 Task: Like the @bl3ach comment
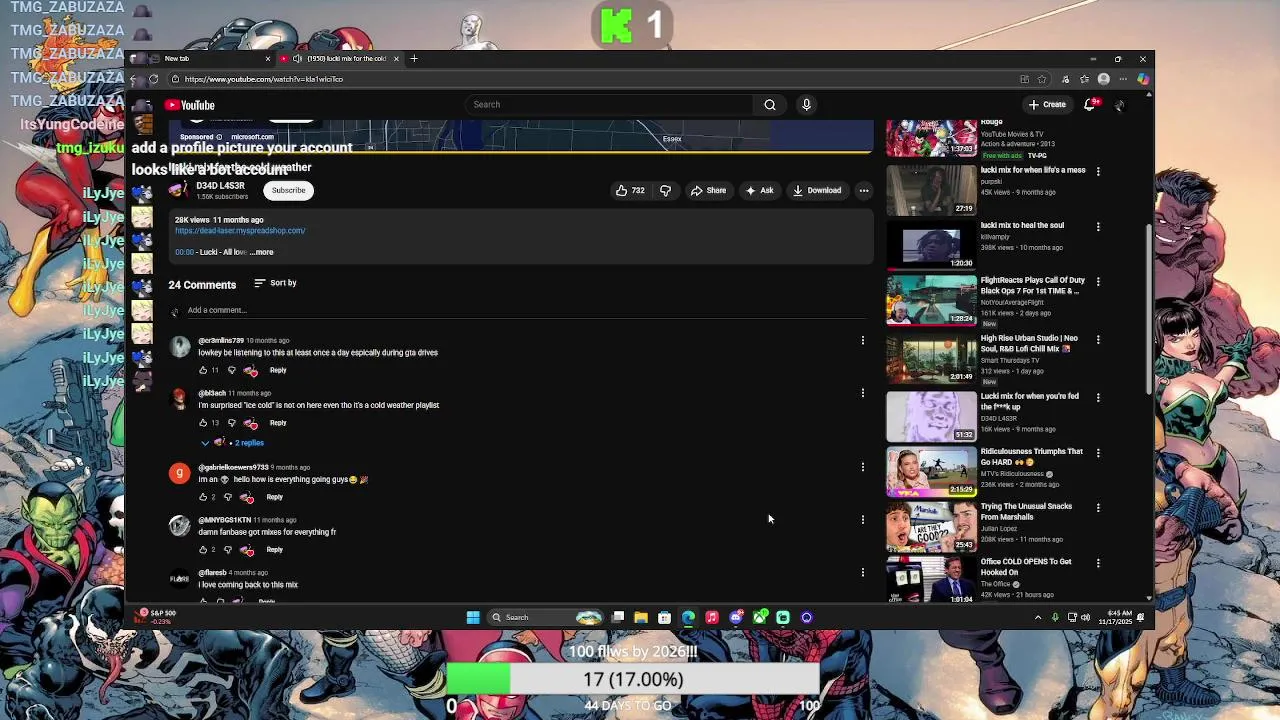(x=203, y=423)
